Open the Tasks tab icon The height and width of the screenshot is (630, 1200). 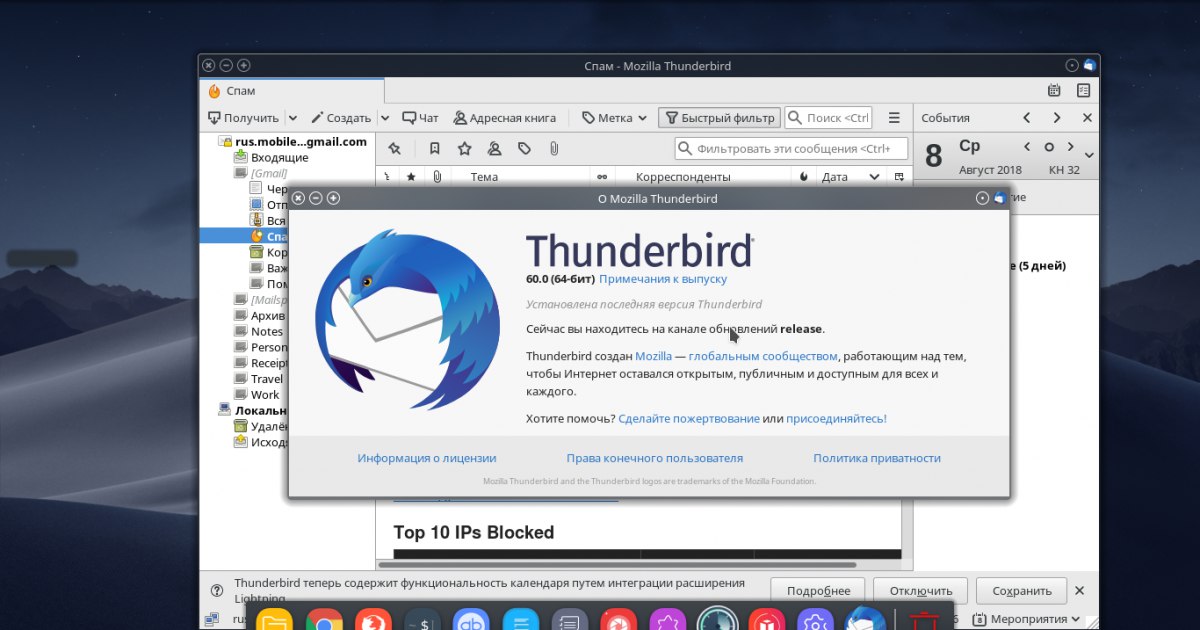pyautogui.click(x=1083, y=91)
